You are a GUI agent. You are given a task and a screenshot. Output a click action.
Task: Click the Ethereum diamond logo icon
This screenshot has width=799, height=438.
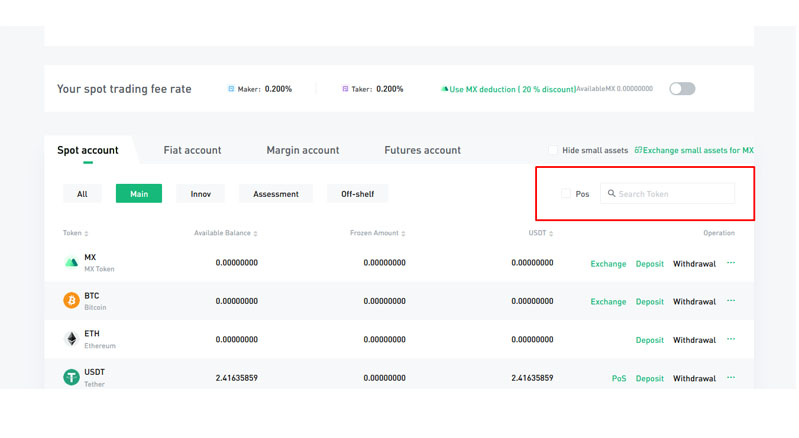point(71,339)
